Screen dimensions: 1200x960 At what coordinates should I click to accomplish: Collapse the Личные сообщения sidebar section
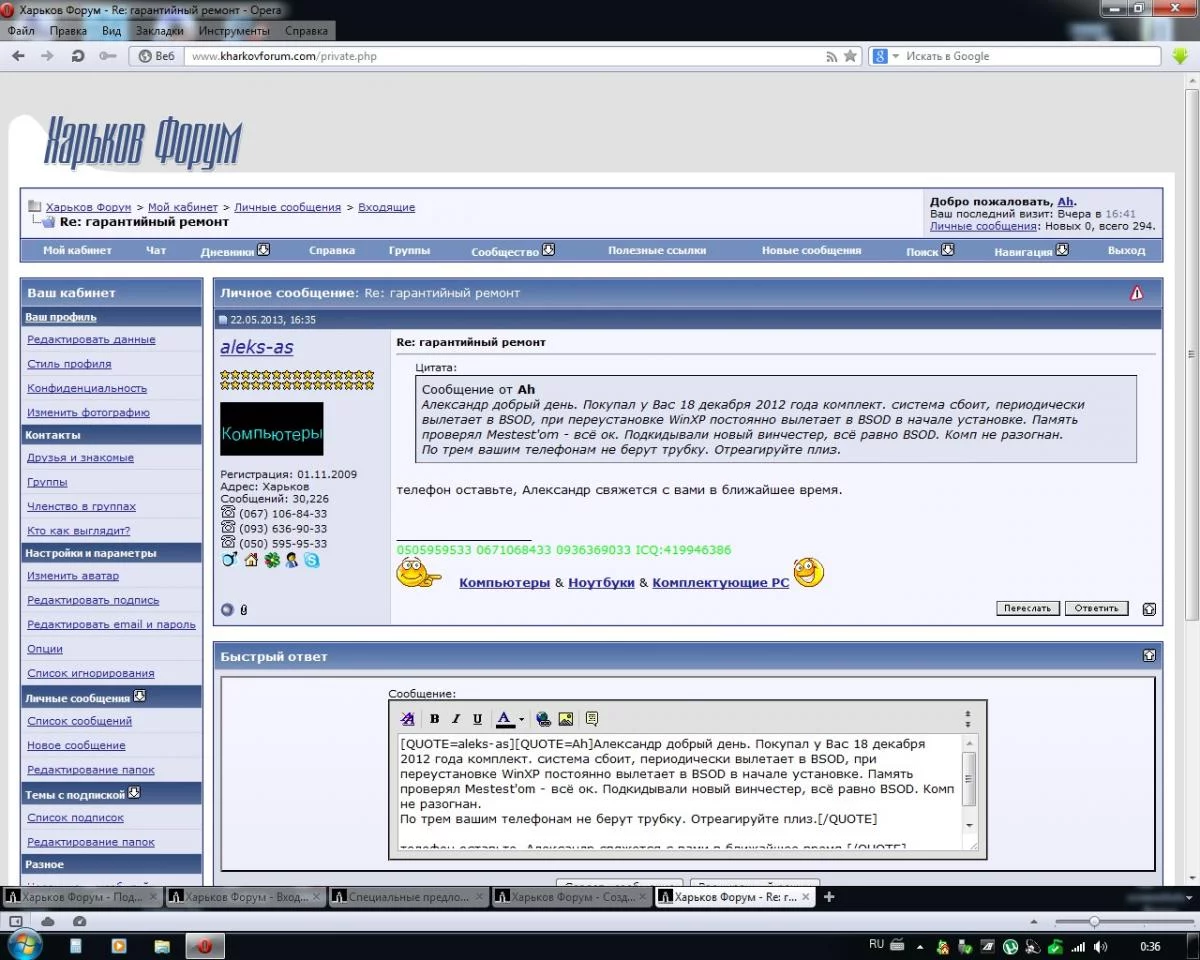point(140,697)
